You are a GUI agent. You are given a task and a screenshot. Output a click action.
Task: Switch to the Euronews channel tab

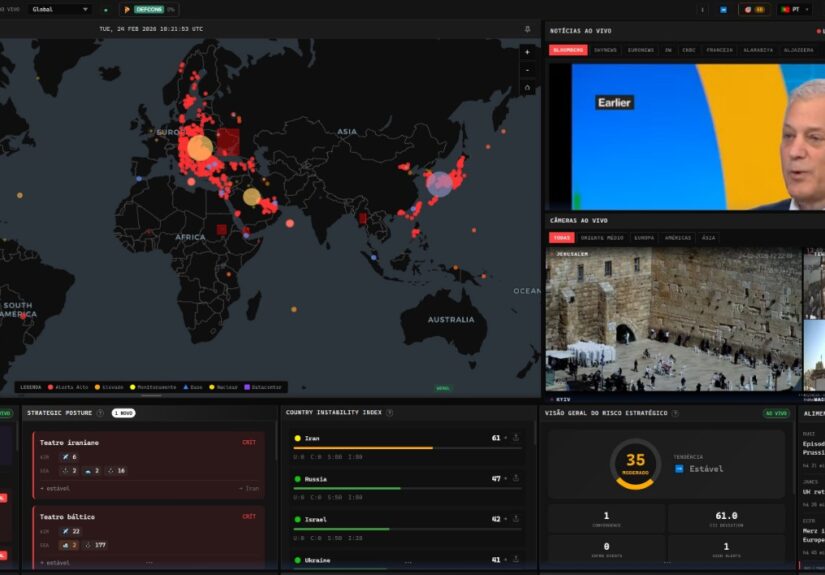pos(640,48)
